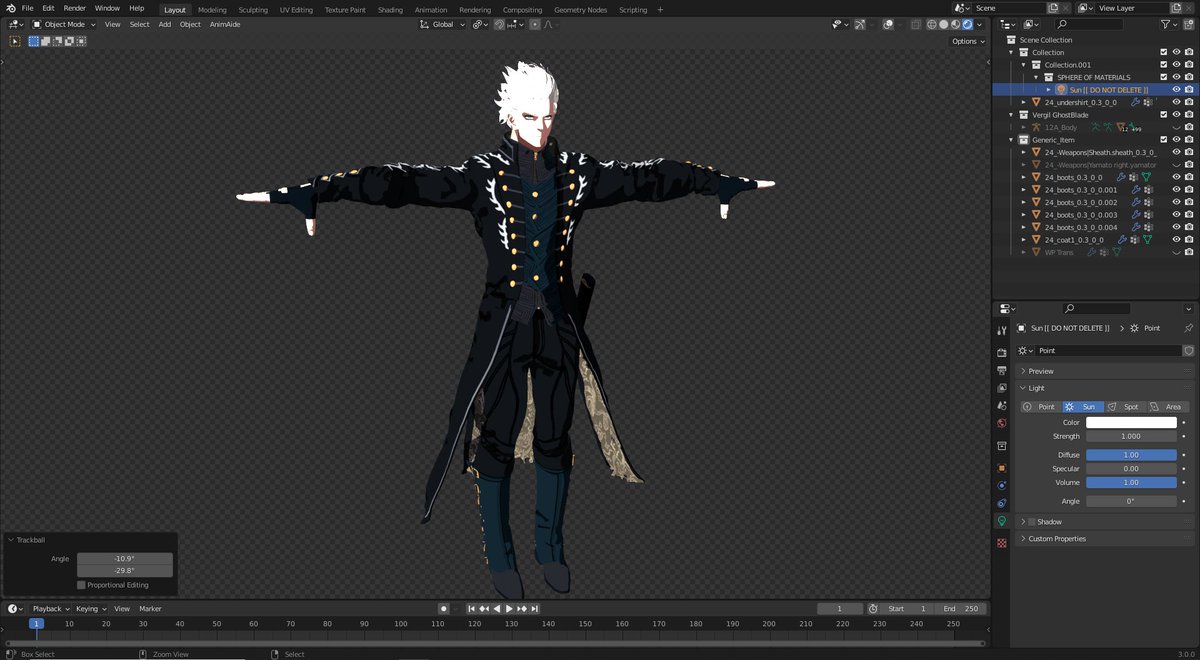Toggle proportional editing in viewport header
Screen dimensions: 1200x660
(x=535, y=24)
